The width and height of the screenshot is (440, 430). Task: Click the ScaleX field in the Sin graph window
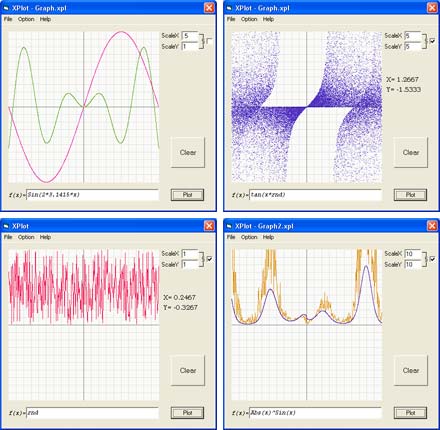(190, 36)
